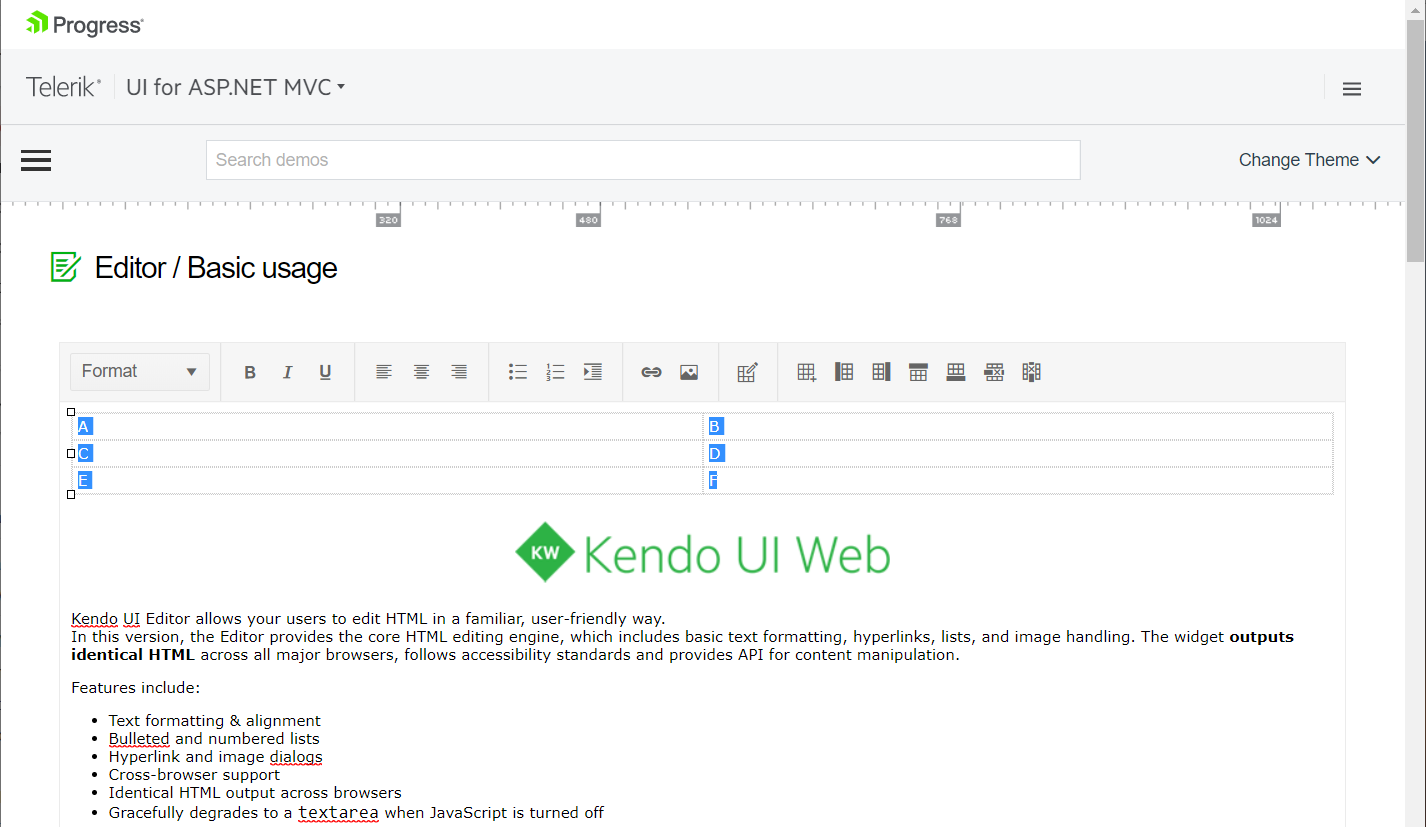Open the UI for ASP.NET MVC product dropdown
The image size is (1426, 827).
tap(235, 87)
